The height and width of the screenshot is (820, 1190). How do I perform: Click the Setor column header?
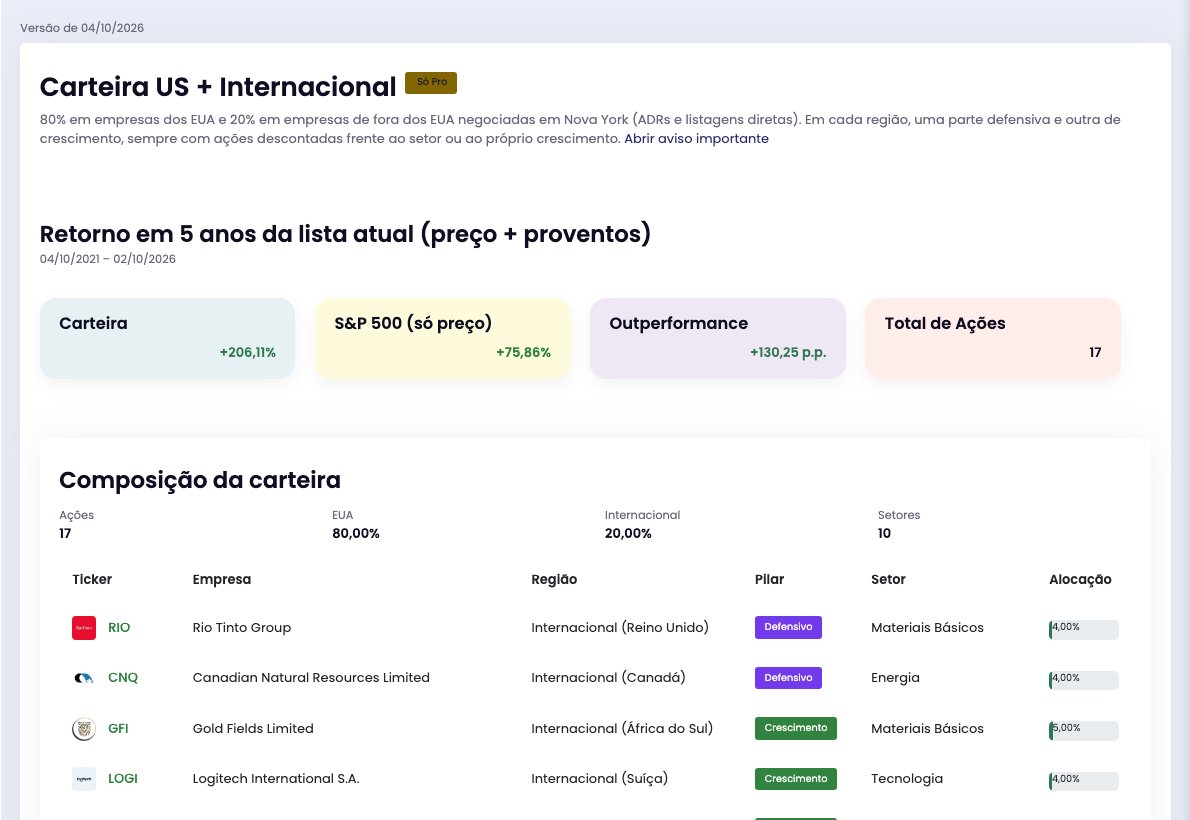pyautogui.click(x=888, y=579)
